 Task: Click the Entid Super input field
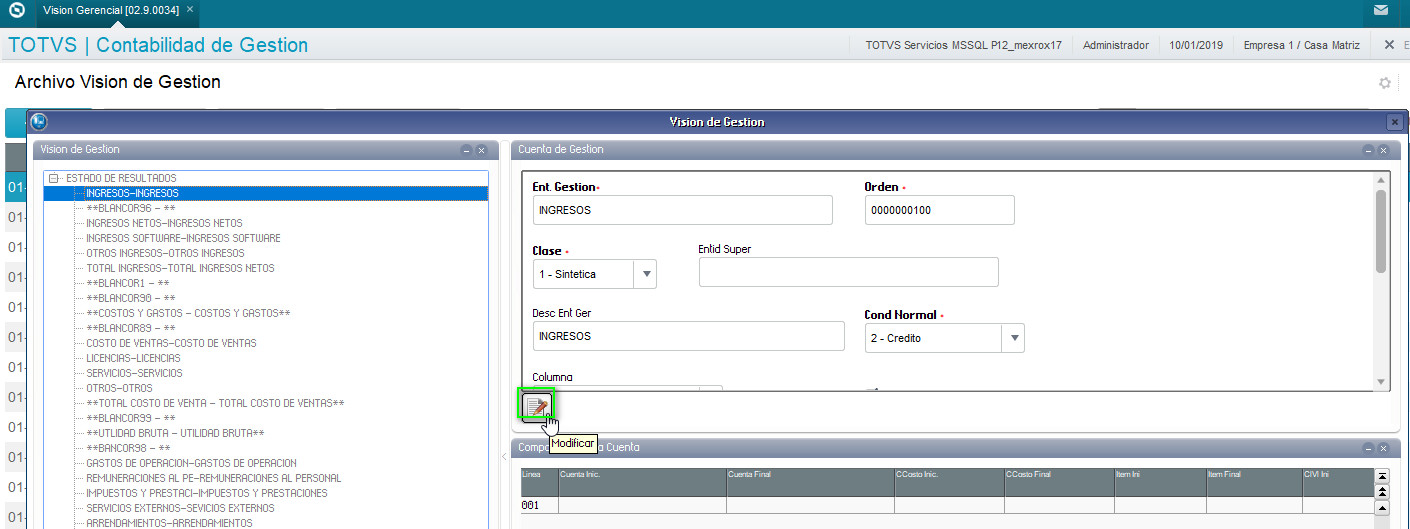(848, 272)
